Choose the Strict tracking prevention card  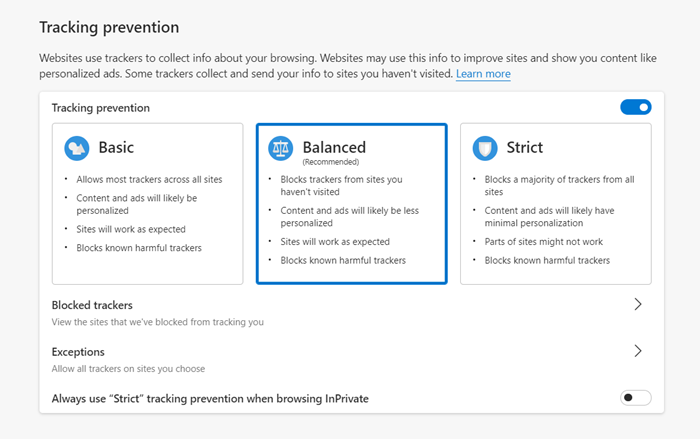coord(555,204)
